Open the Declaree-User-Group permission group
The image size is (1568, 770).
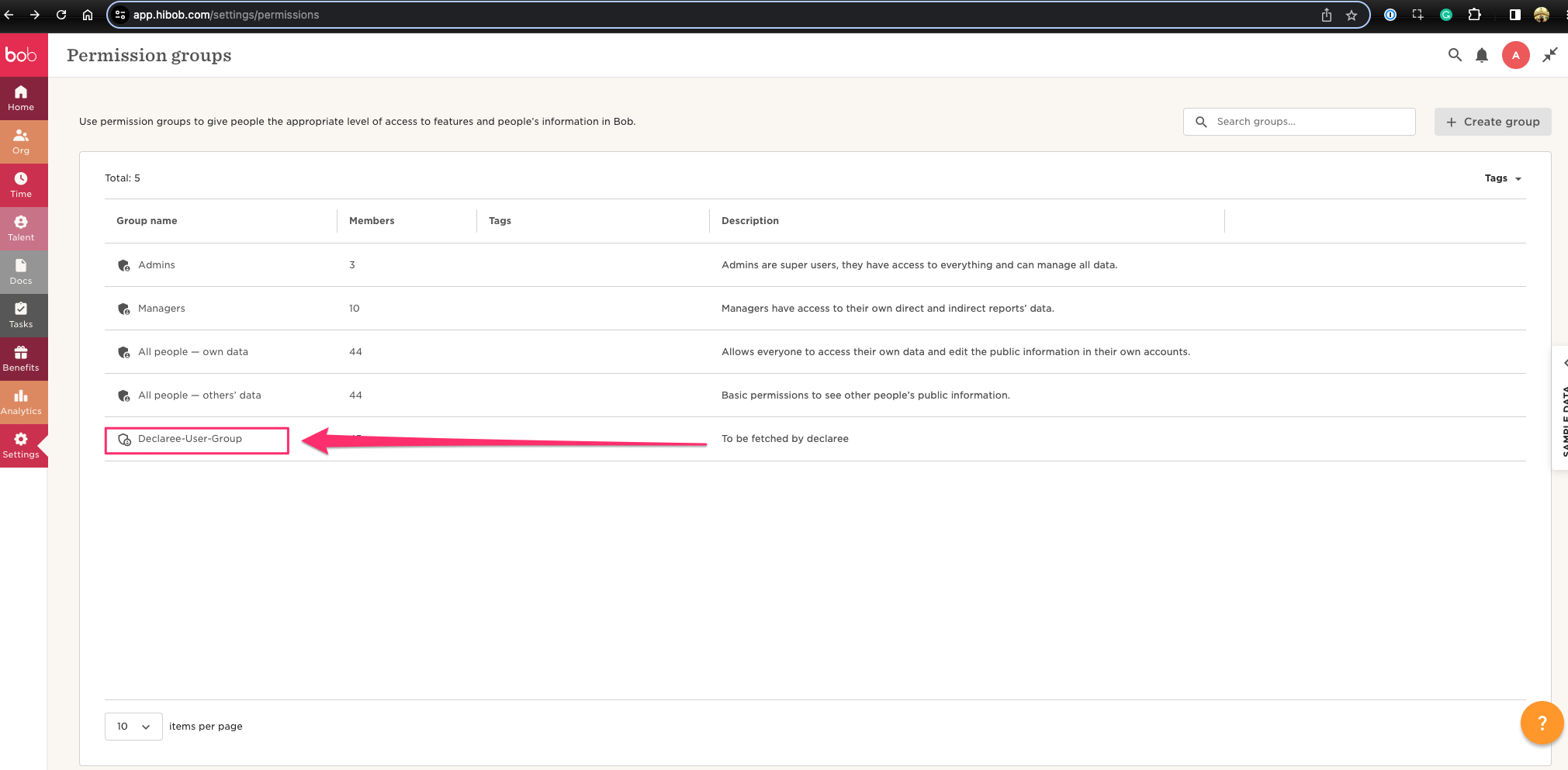190,439
